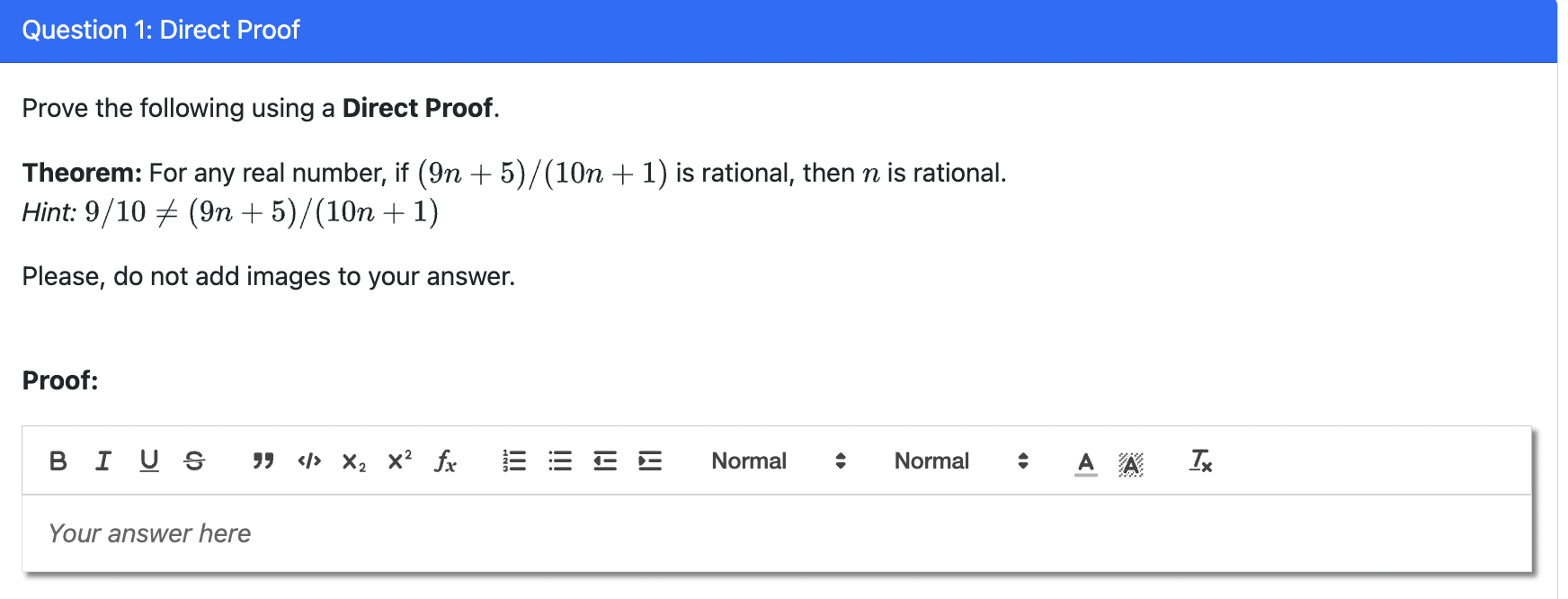
Task: Open the font color picker
Action: pos(1085,463)
